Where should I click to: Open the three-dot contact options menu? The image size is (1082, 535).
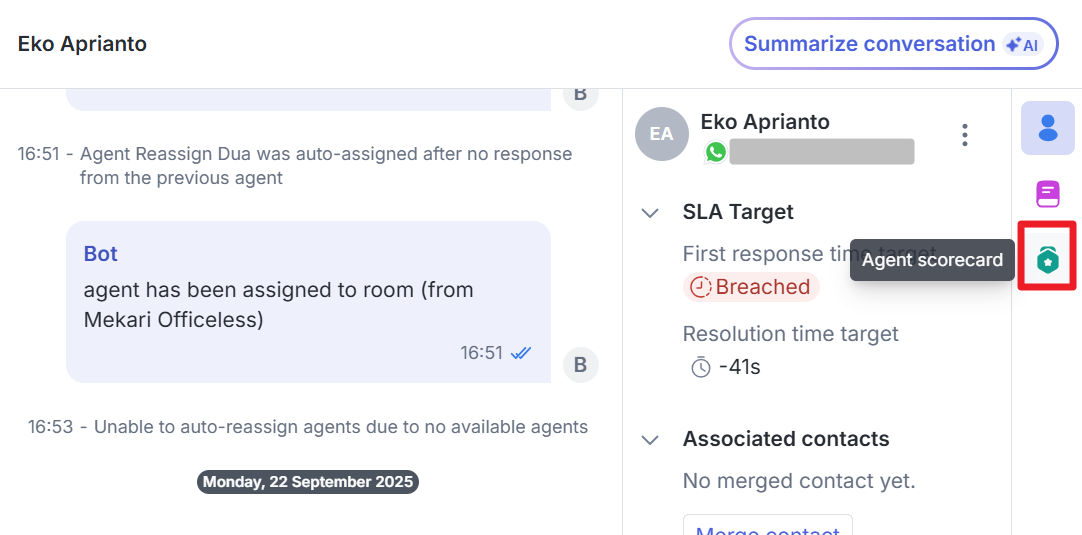tap(964, 135)
